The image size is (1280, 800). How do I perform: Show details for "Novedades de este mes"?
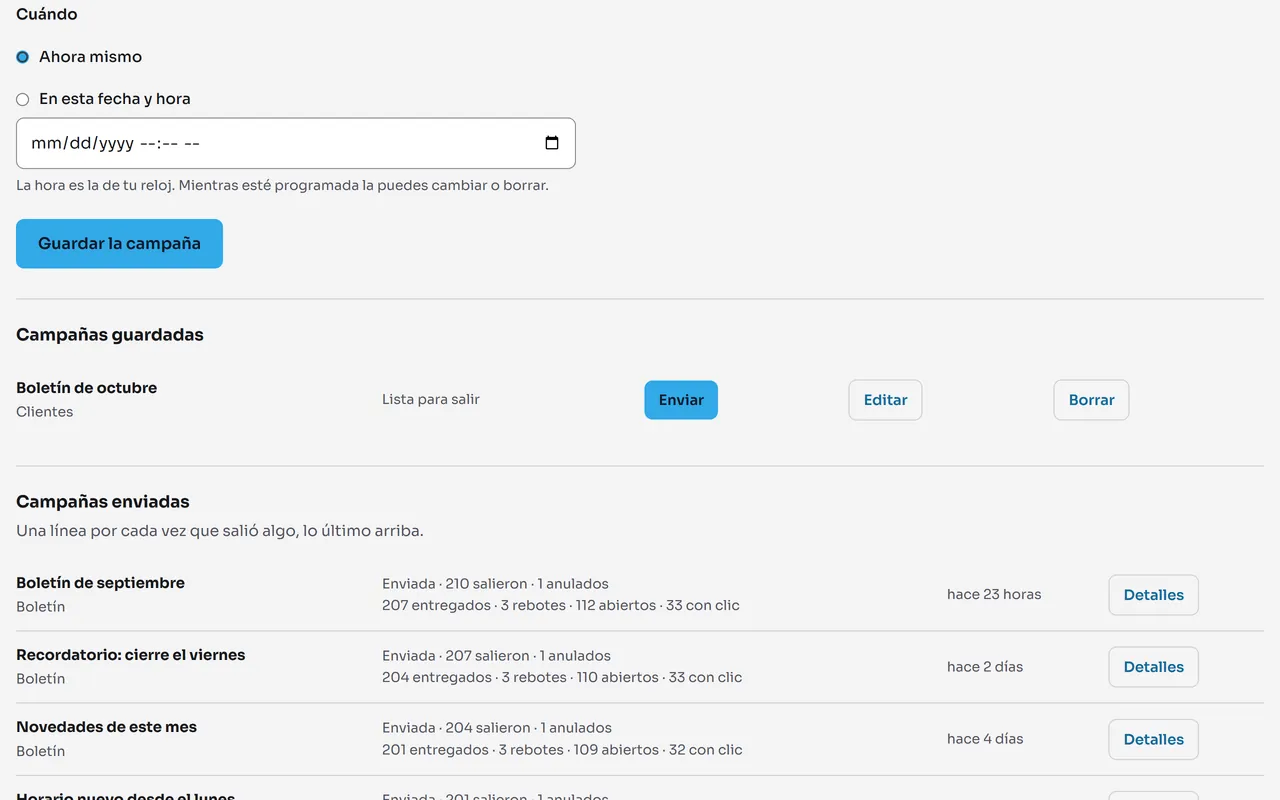click(1153, 739)
